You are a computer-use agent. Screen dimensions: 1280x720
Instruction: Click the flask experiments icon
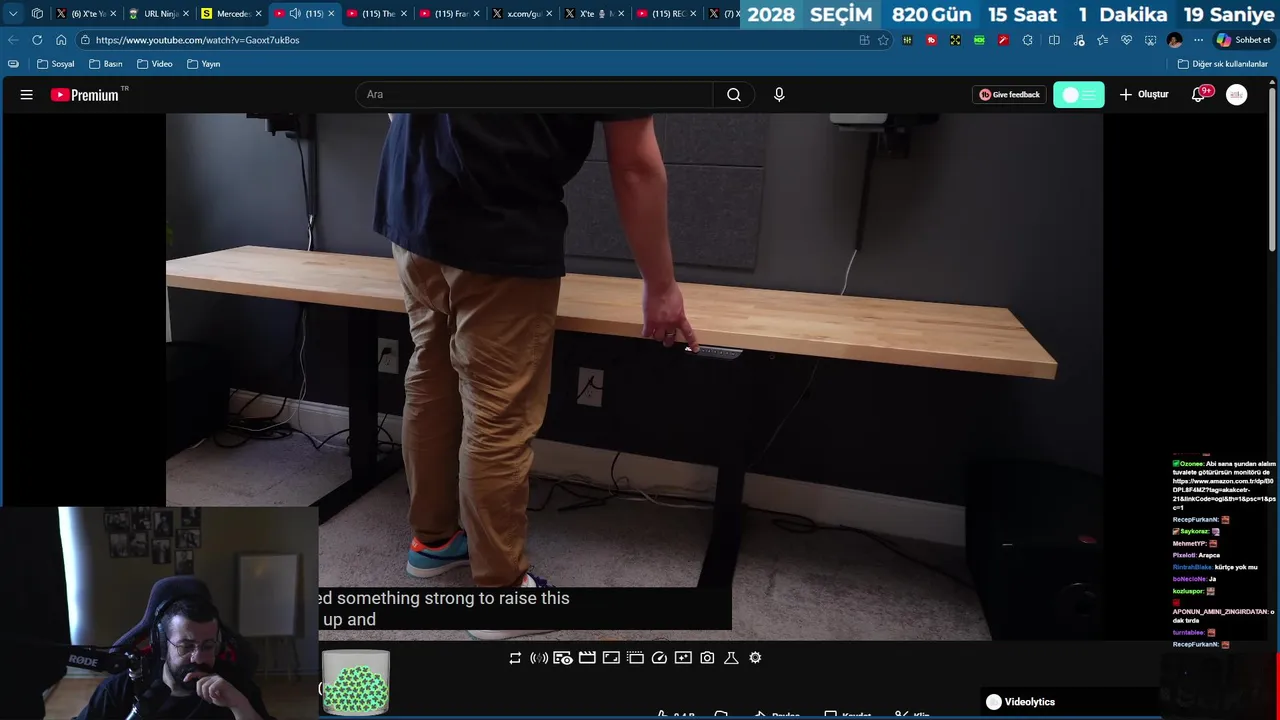[731, 658]
